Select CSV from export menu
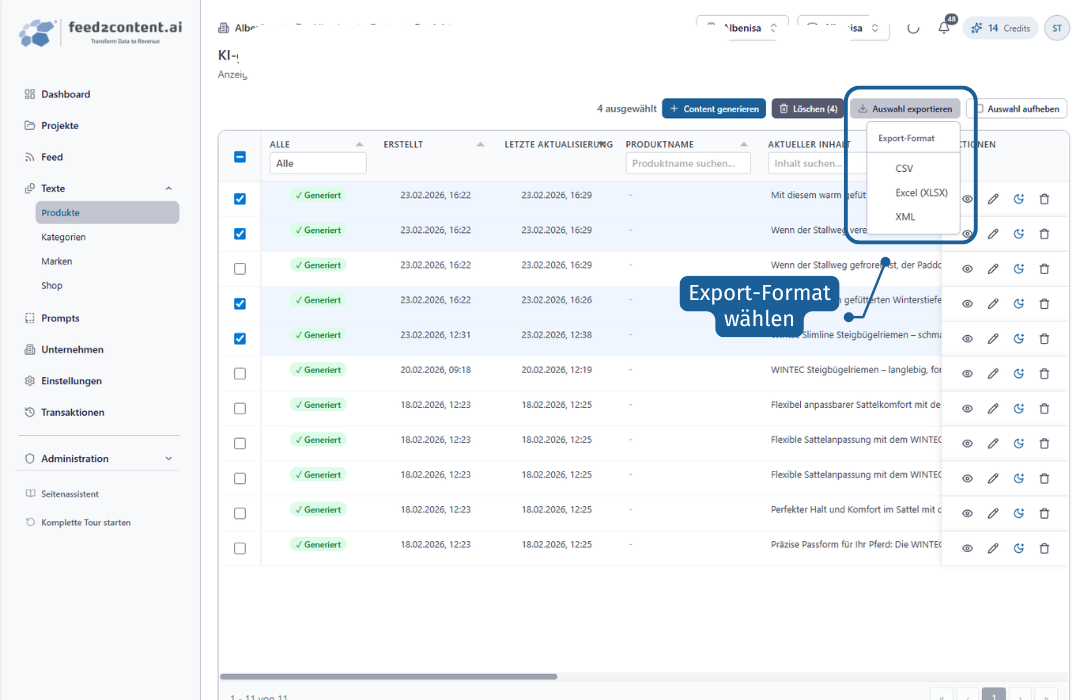1080x700 pixels. coord(904,169)
